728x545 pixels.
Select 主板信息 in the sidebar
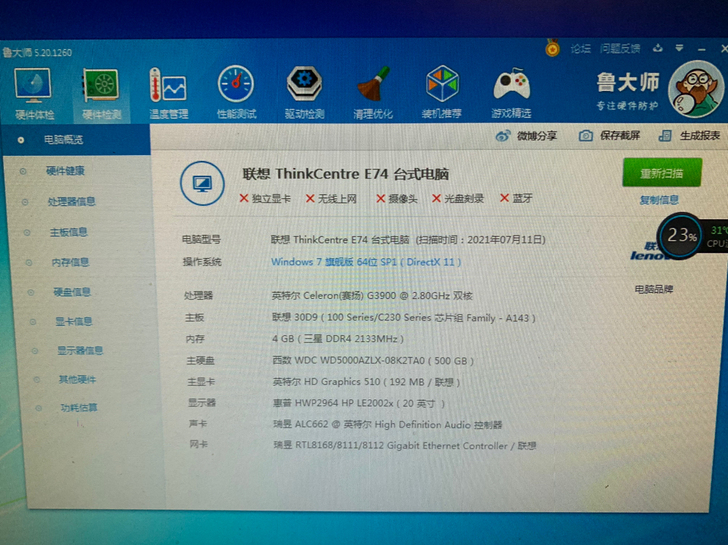[x=68, y=232]
